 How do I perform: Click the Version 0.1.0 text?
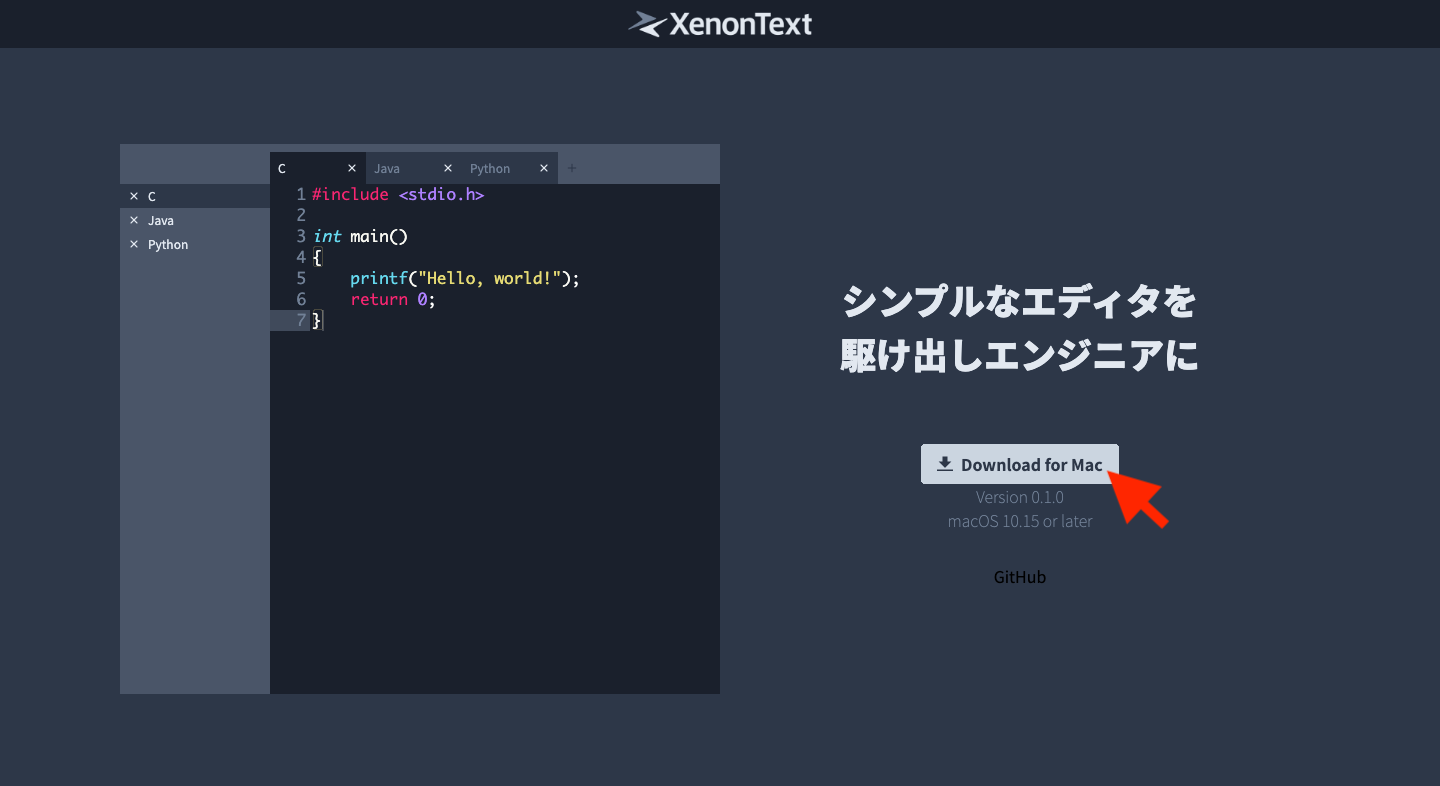(1020, 497)
